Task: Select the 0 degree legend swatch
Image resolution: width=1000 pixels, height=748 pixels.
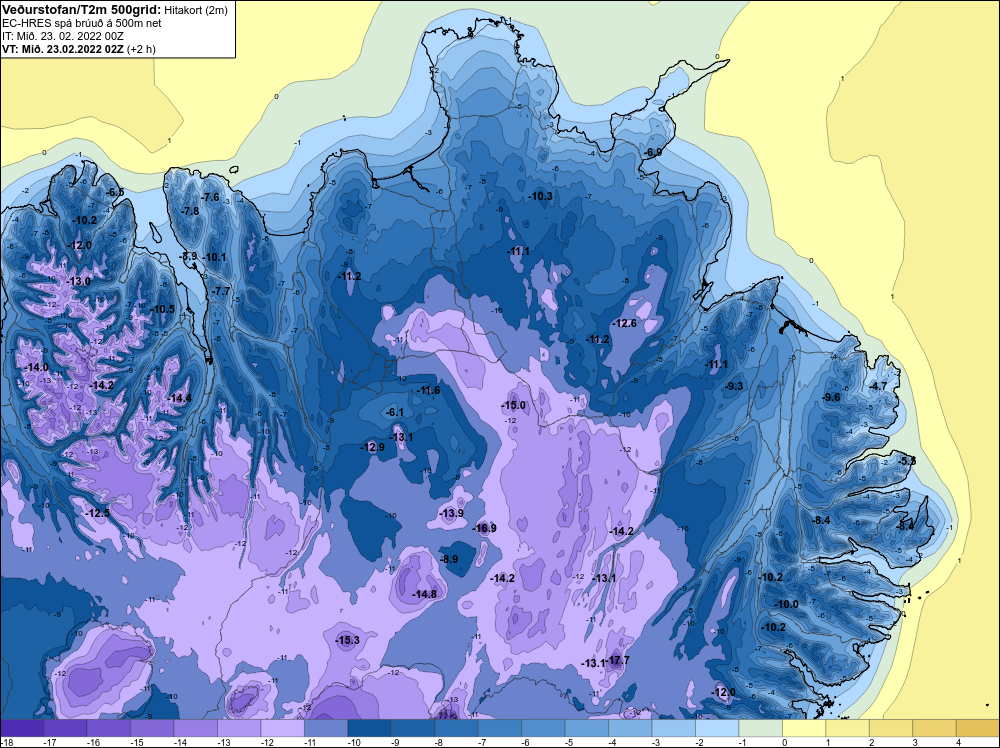Action: coord(804,728)
